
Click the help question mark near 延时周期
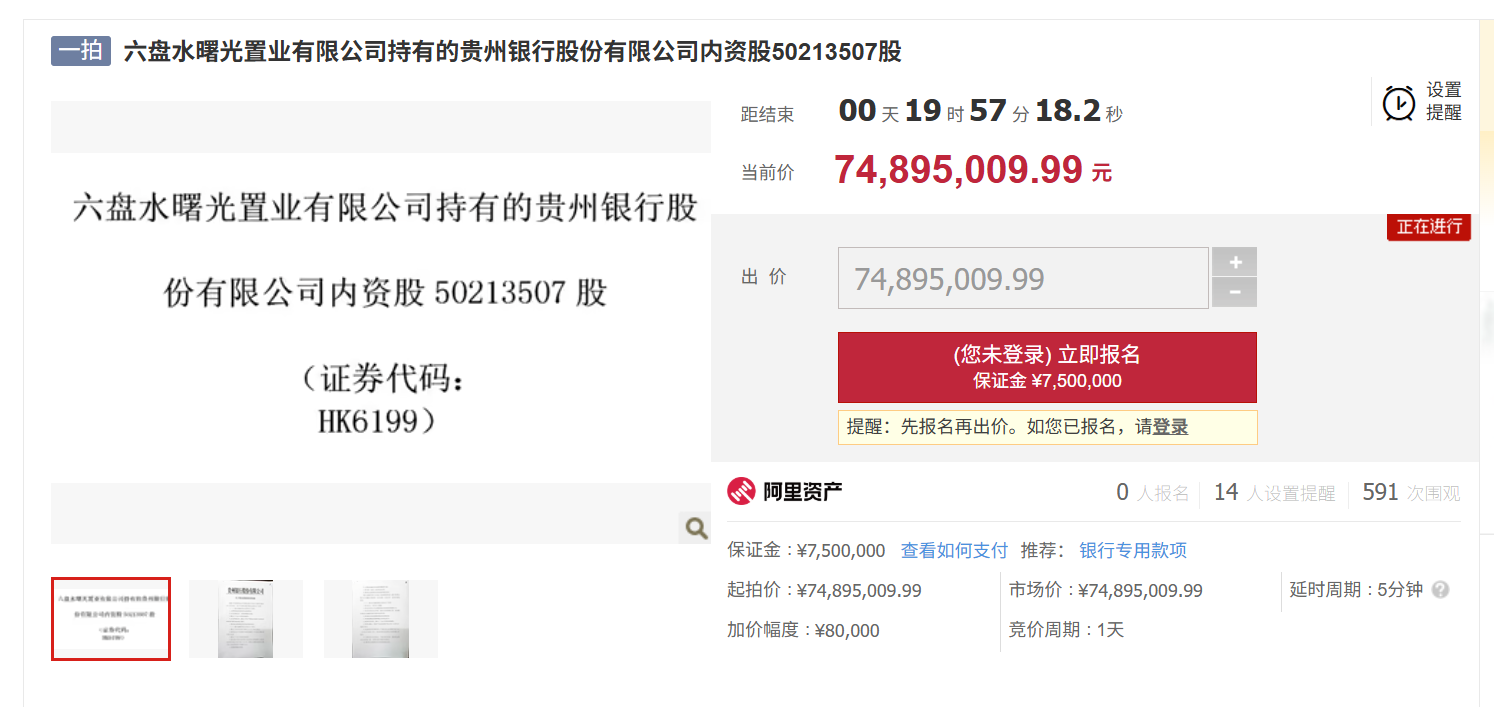(x=1440, y=590)
